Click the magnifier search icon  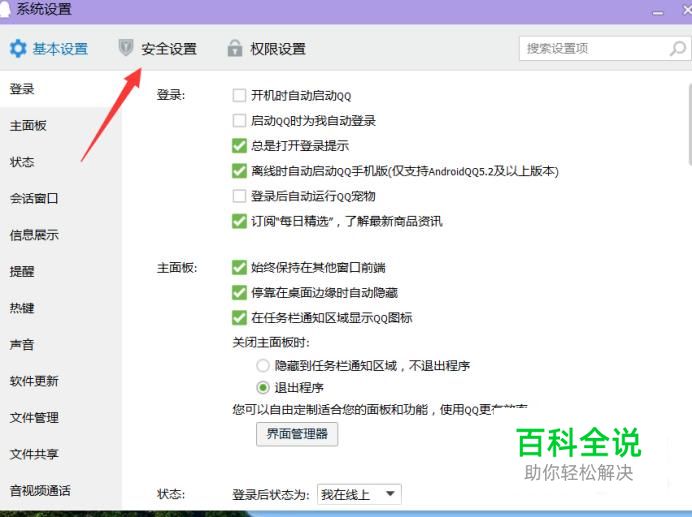click(677, 48)
